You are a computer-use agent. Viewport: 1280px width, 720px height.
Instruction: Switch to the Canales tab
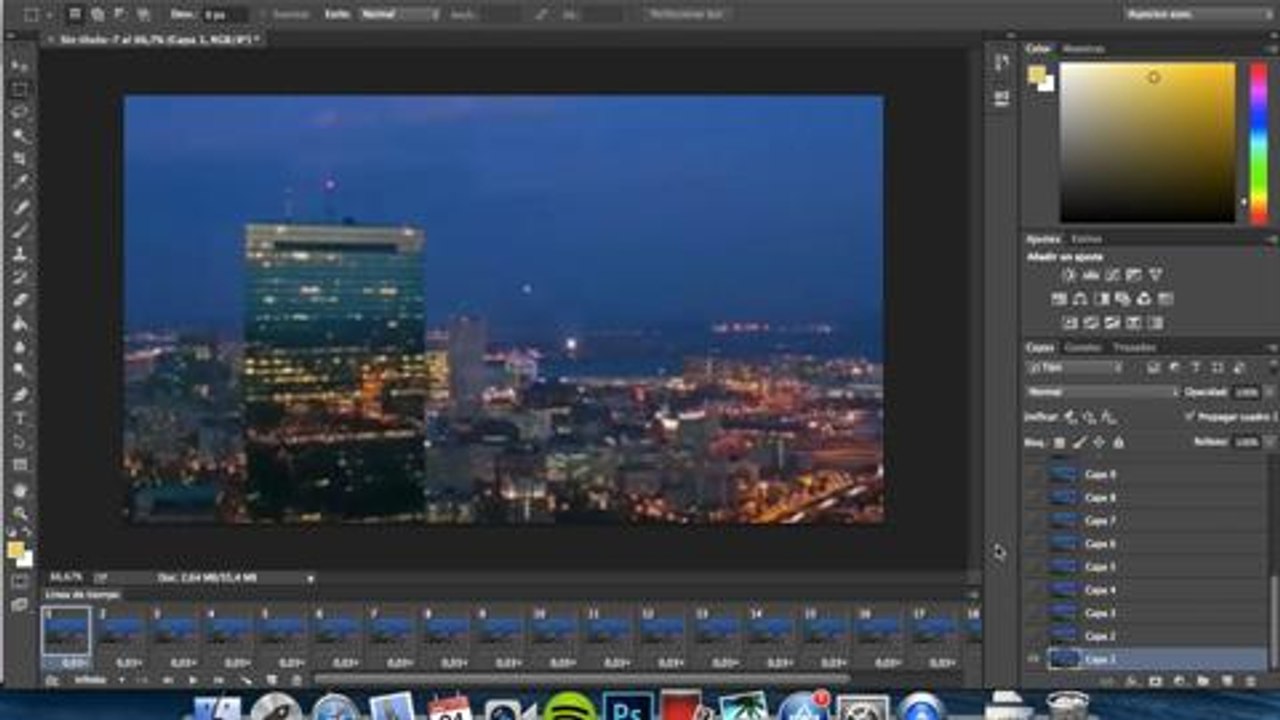(1083, 347)
